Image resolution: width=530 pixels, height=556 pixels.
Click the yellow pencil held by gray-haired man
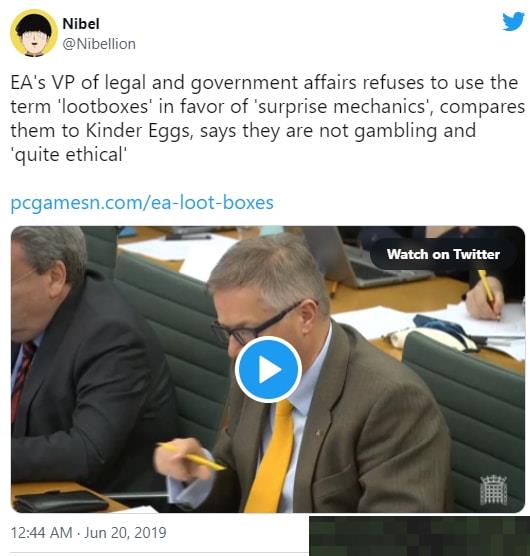[191, 457]
